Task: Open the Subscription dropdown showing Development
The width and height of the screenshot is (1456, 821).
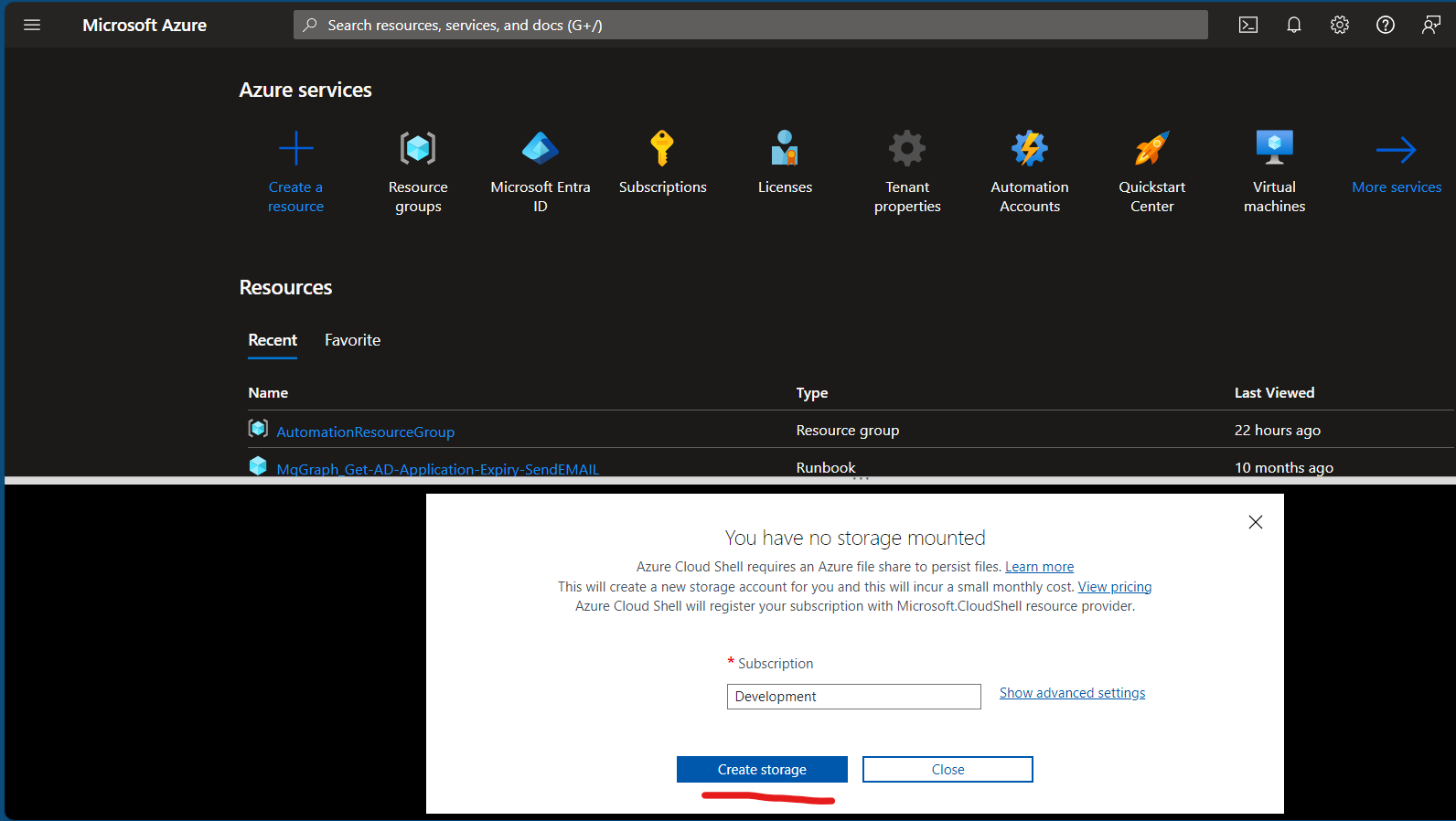Action: click(x=853, y=697)
